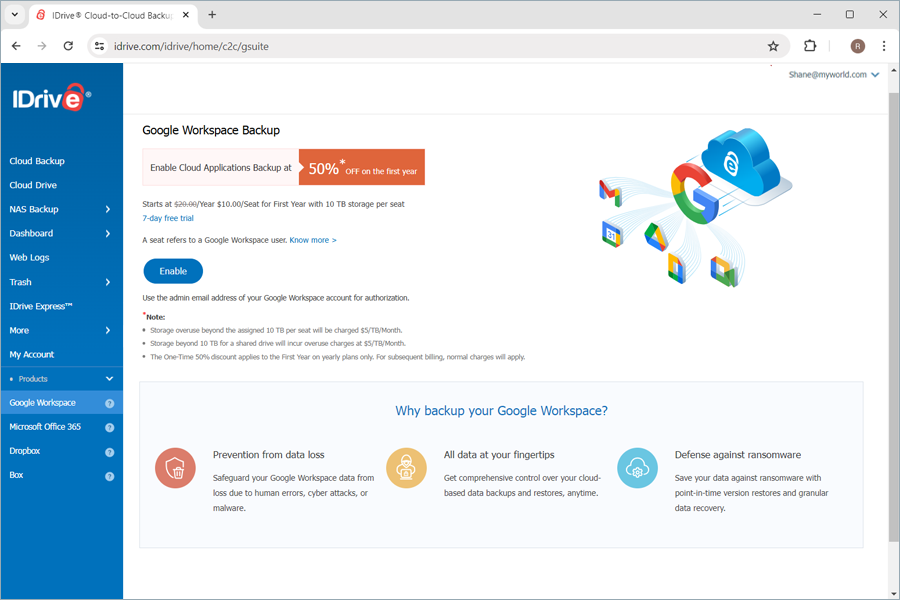Click the Google Workspace cloud illustration
Viewport: 900px width, 600px height.
[695, 207]
